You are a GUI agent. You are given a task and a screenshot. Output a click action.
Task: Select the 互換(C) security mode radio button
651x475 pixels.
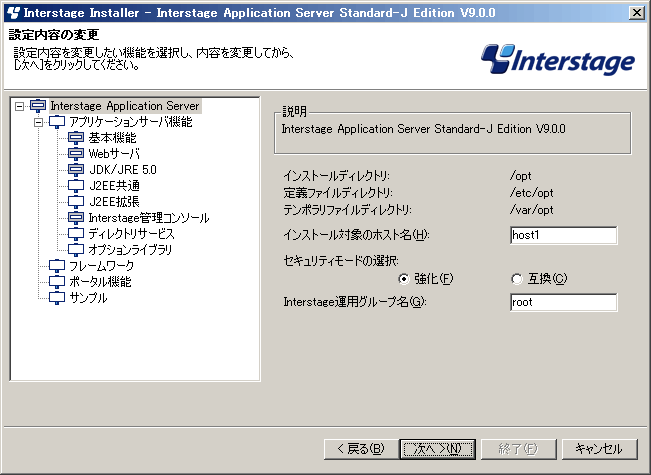tap(516, 279)
